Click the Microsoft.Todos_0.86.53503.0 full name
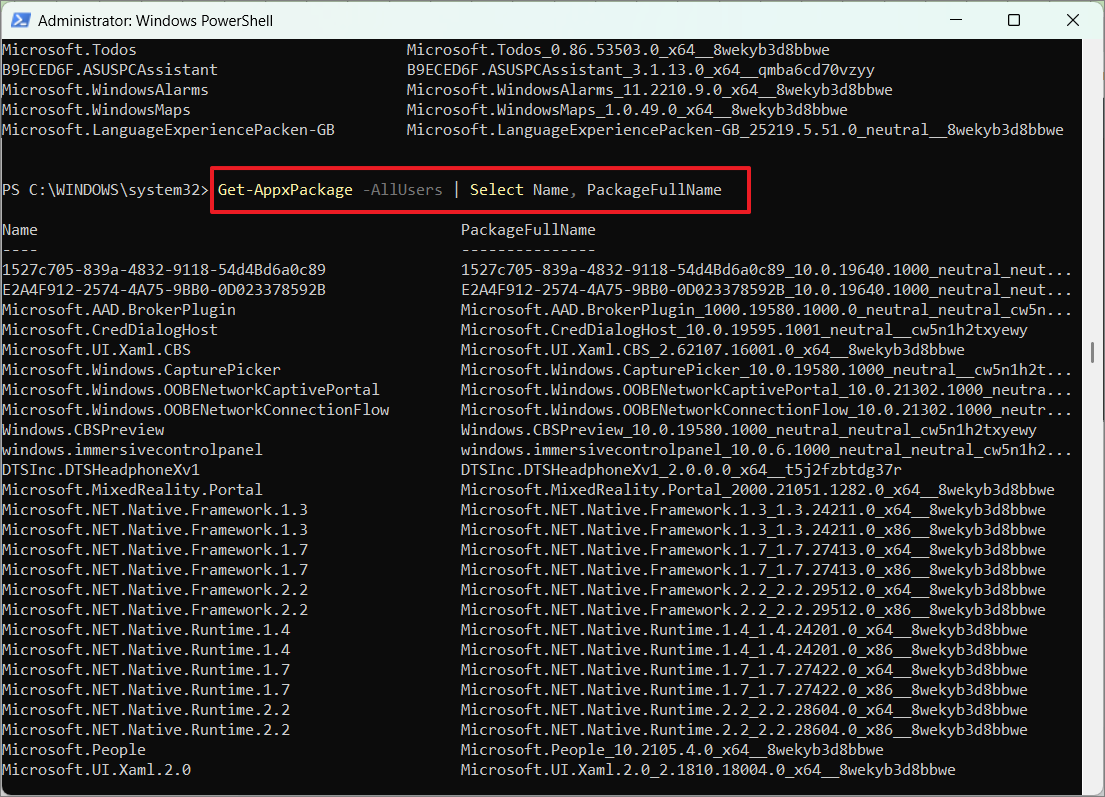Screen dimensions: 1105x797 pyautogui.click(x=618, y=49)
